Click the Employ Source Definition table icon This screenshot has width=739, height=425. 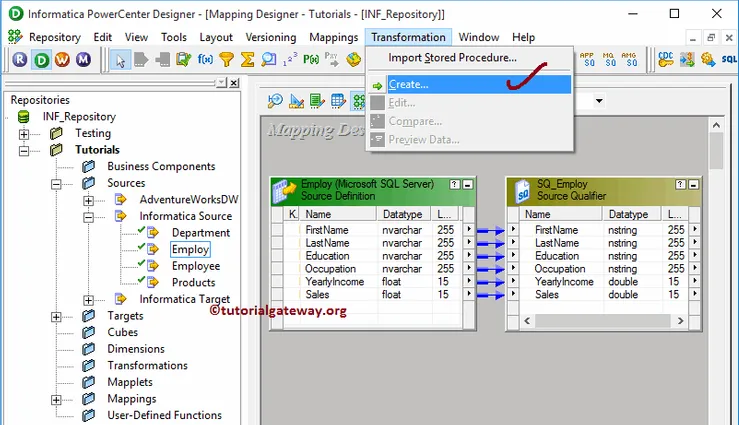coord(284,190)
